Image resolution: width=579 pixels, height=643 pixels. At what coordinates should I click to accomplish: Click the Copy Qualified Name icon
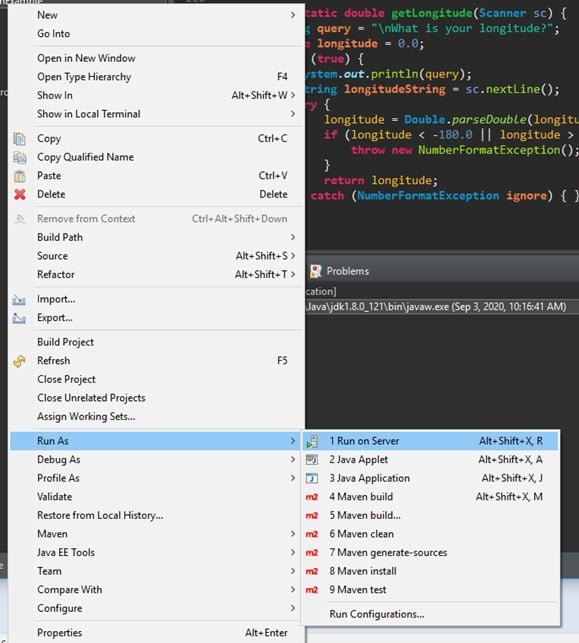(19, 157)
